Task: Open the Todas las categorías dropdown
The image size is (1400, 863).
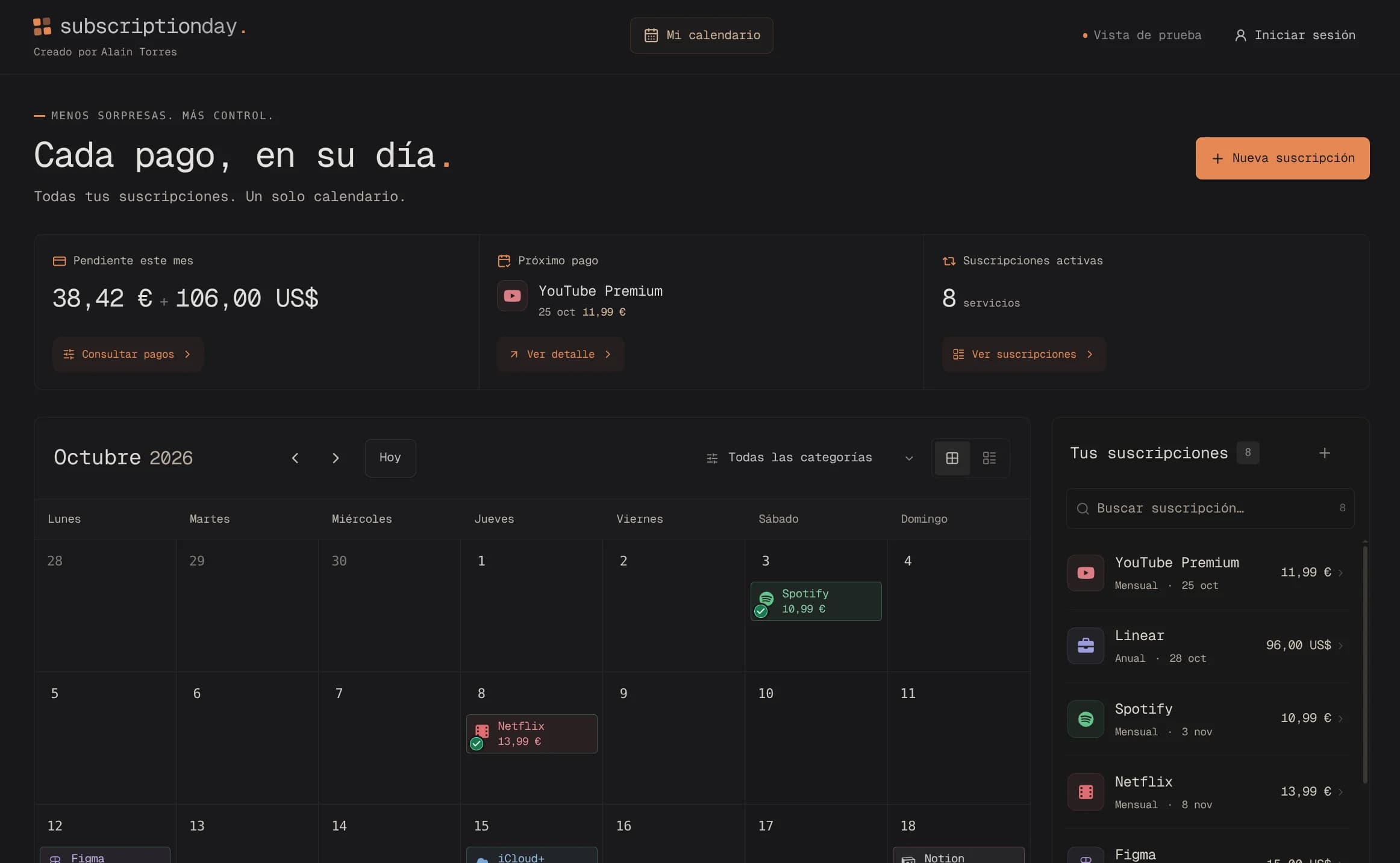Action: click(809, 458)
